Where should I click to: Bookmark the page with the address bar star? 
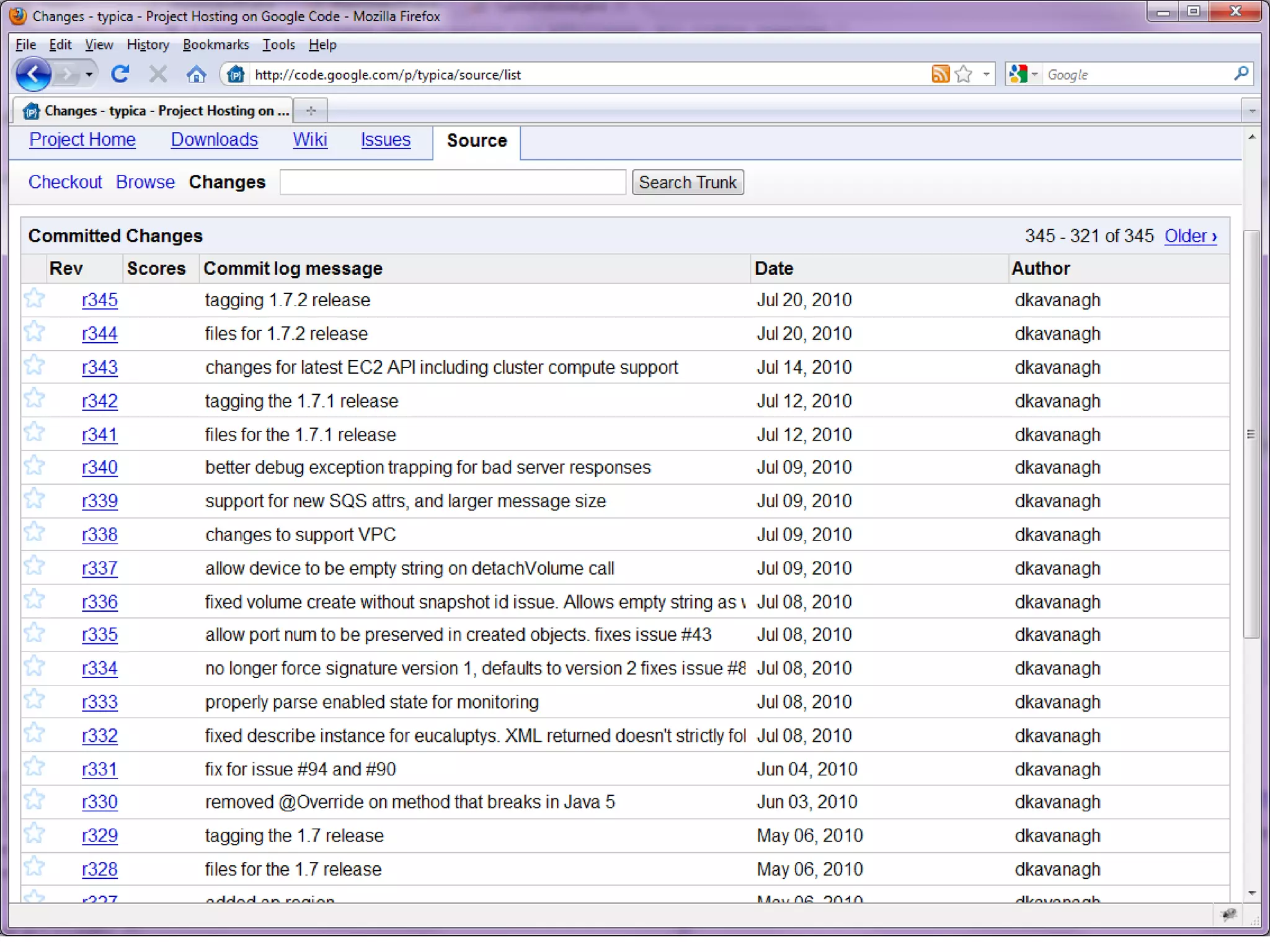(964, 74)
